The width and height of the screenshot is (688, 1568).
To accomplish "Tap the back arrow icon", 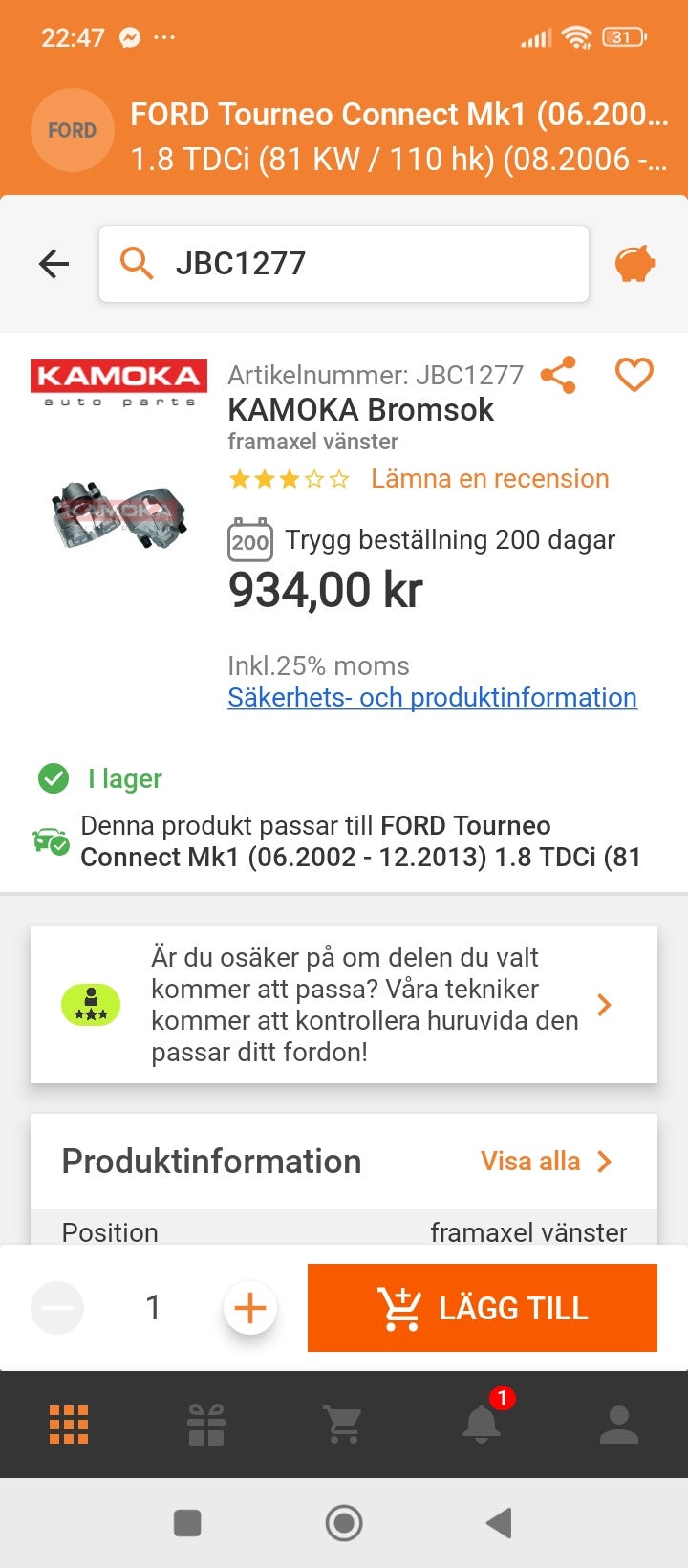I will 54,263.
